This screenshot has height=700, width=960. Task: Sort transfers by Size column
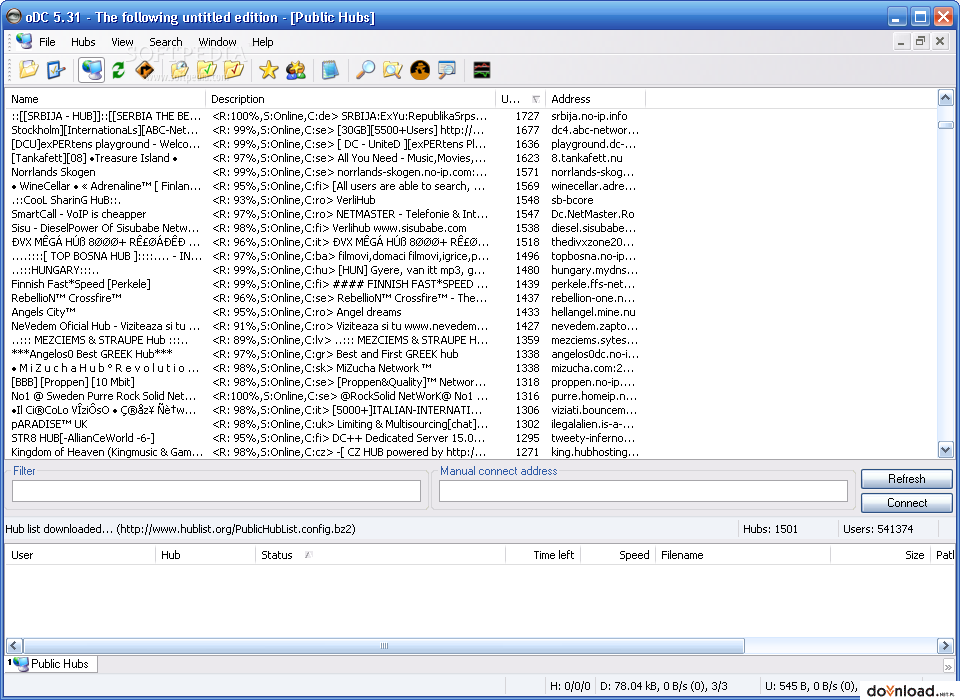[880, 555]
